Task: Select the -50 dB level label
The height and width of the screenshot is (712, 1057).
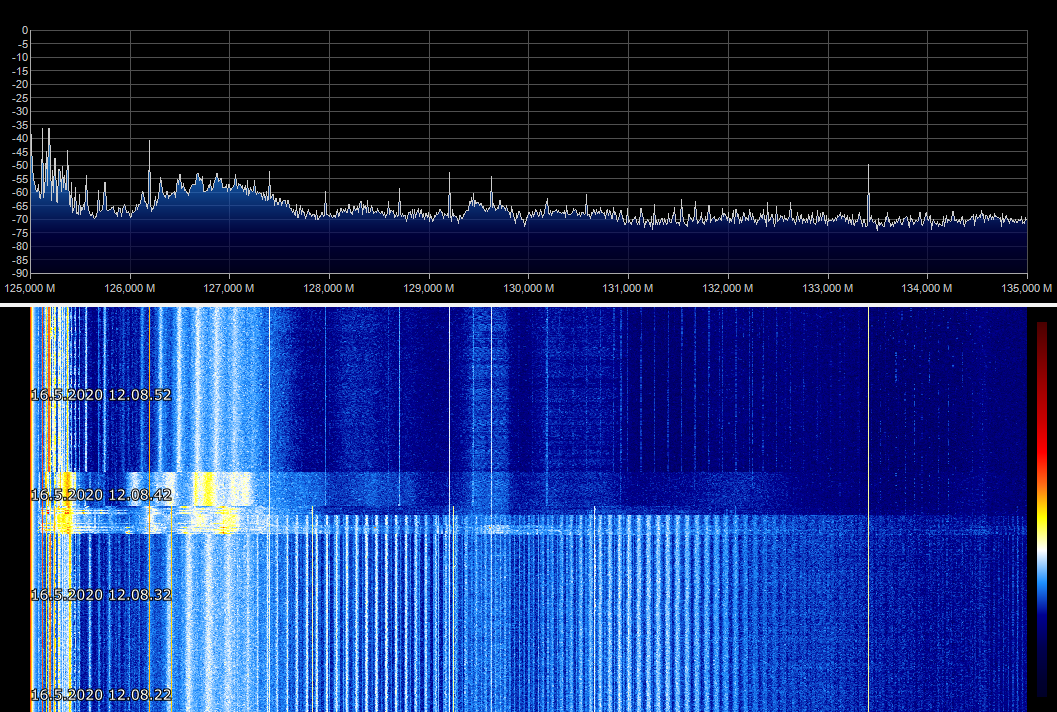Action: pyautogui.click(x=20, y=166)
